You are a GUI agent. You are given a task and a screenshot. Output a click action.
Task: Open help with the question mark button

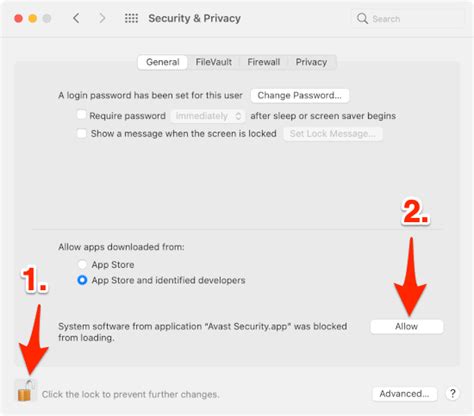point(452,394)
